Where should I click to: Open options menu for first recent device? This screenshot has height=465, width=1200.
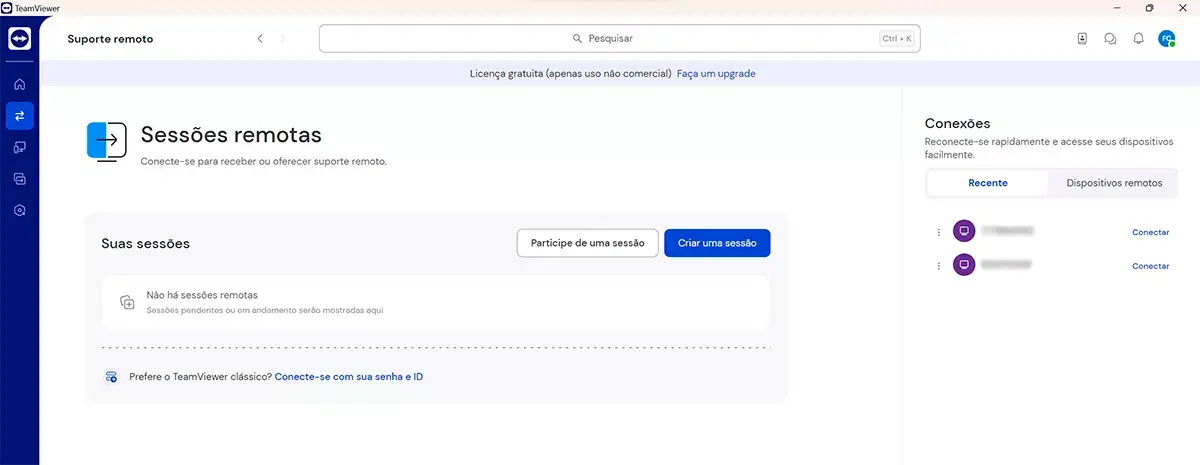pyautogui.click(x=938, y=232)
